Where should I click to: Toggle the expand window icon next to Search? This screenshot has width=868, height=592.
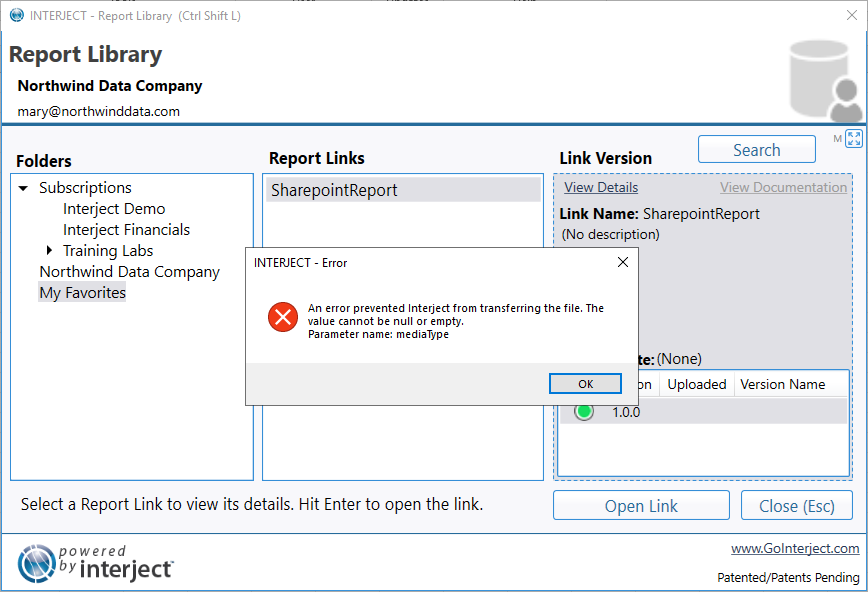coord(854,138)
